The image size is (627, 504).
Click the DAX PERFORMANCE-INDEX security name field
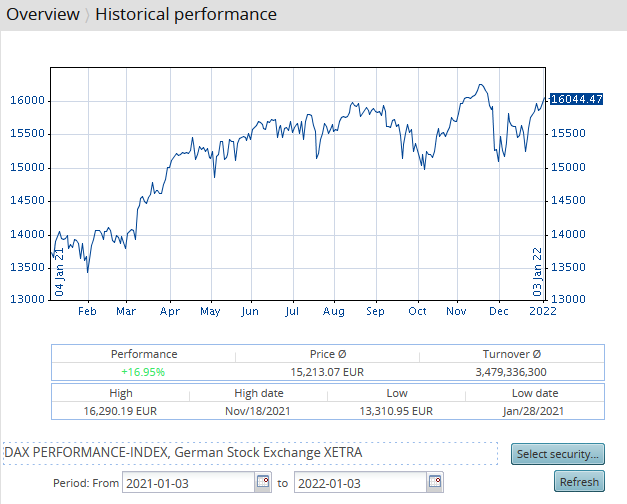pos(250,453)
